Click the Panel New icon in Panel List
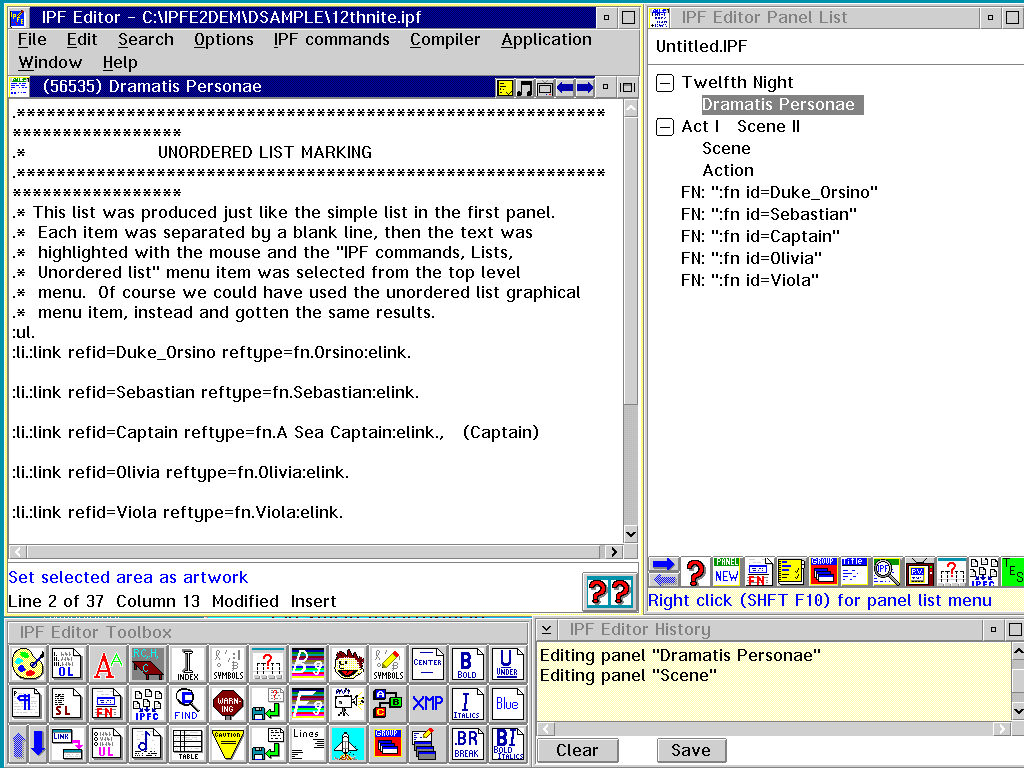The image size is (1024, 768). click(x=726, y=571)
